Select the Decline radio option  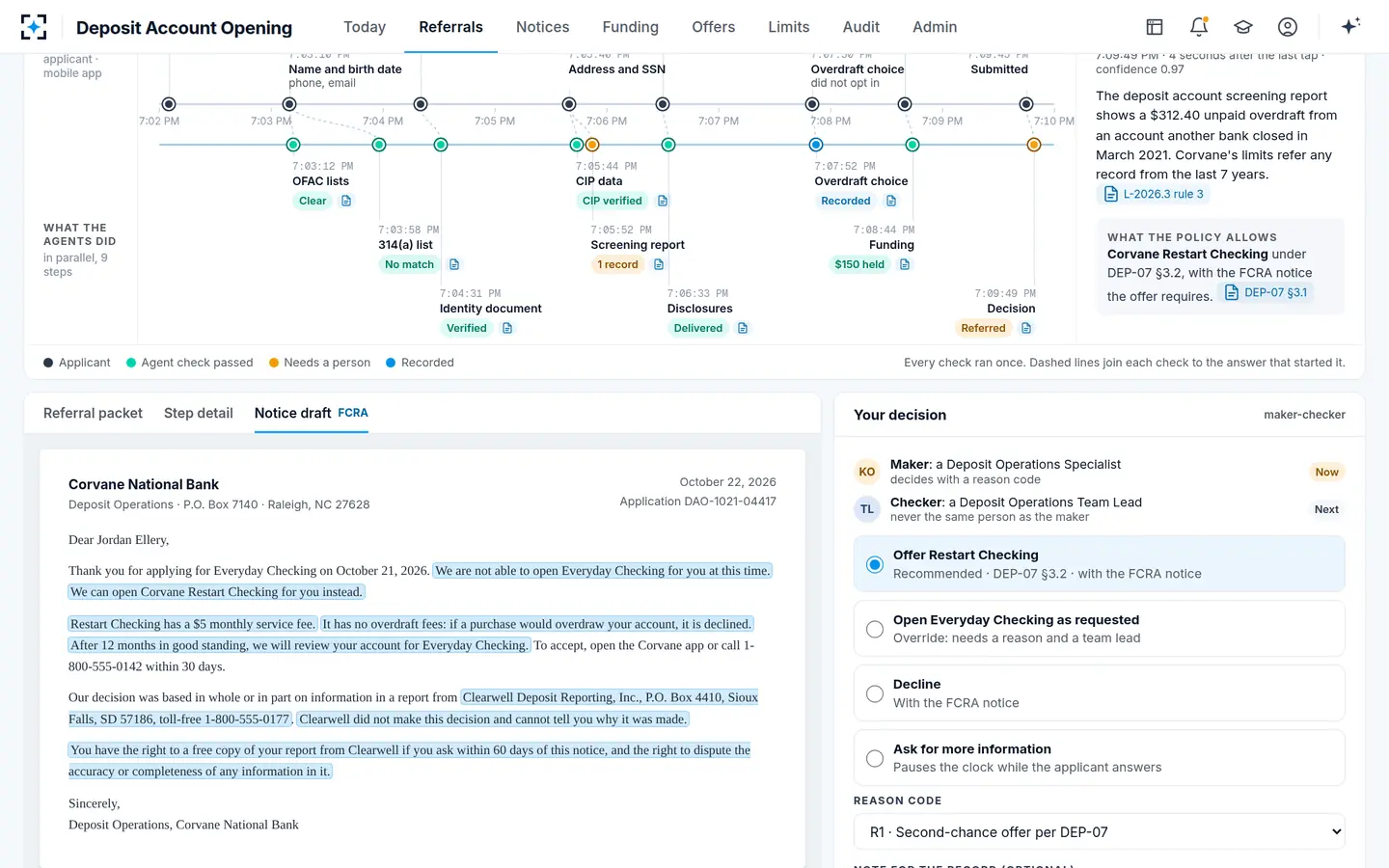pyautogui.click(x=1100, y=693)
